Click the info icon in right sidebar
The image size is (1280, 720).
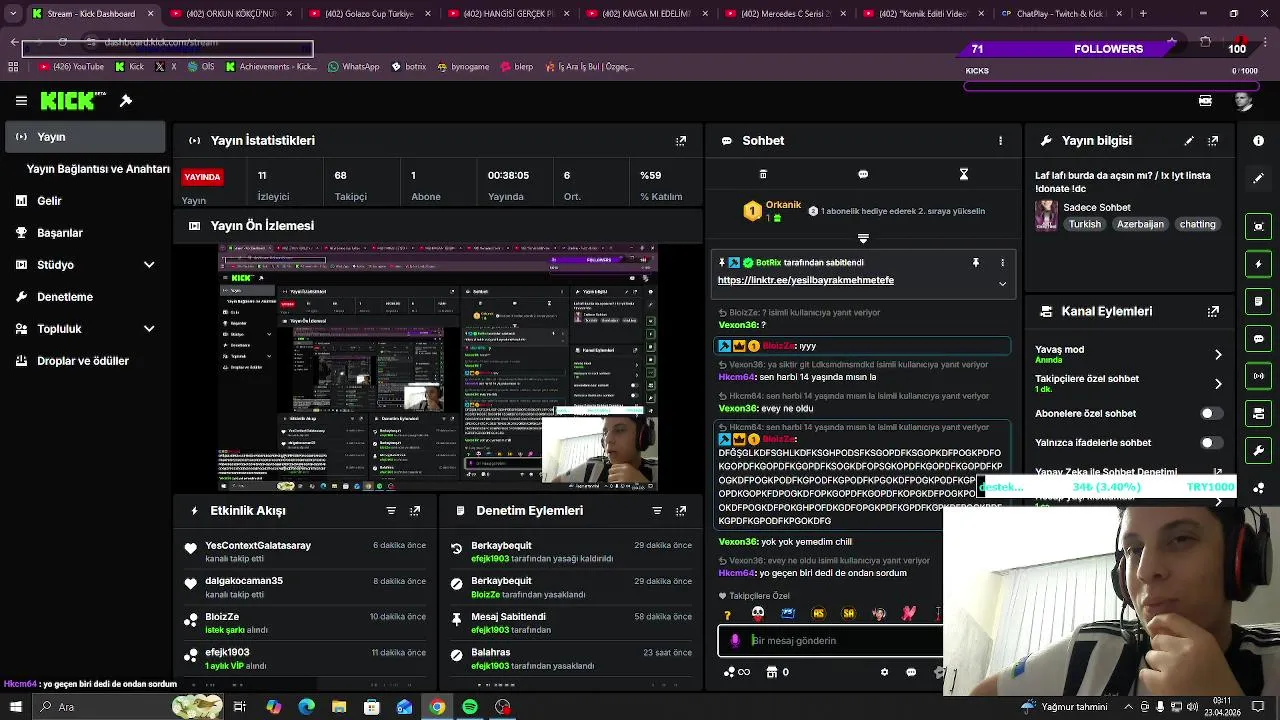coord(1259,141)
